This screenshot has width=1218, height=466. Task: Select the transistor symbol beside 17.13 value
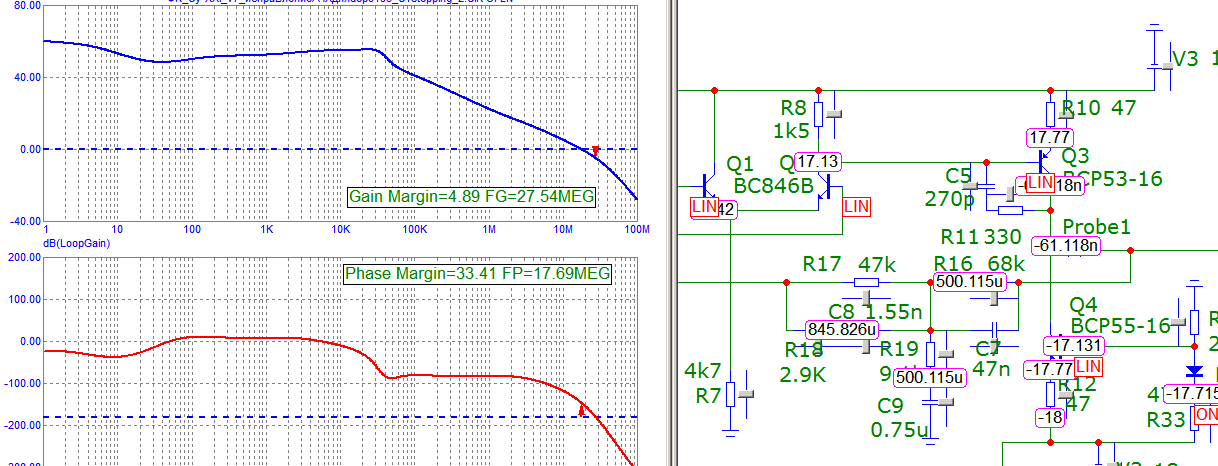pyautogui.click(x=825, y=187)
